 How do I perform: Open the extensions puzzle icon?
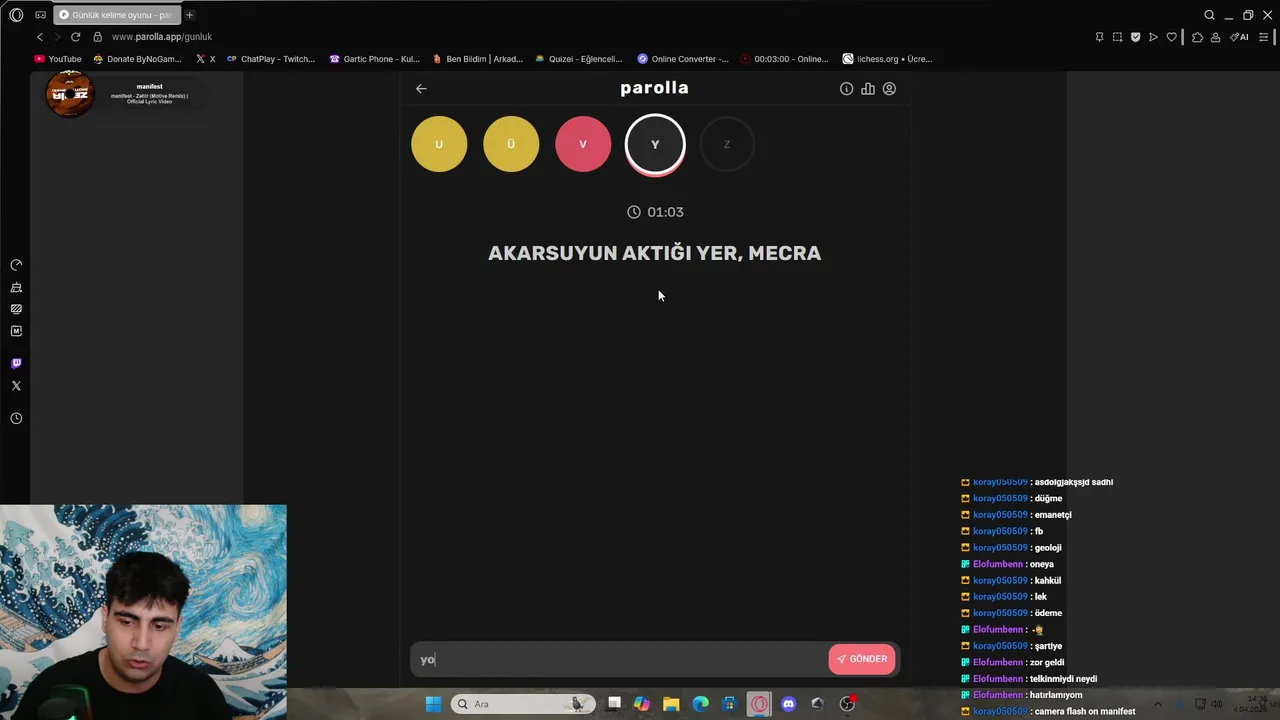click(x=1197, y=37)
